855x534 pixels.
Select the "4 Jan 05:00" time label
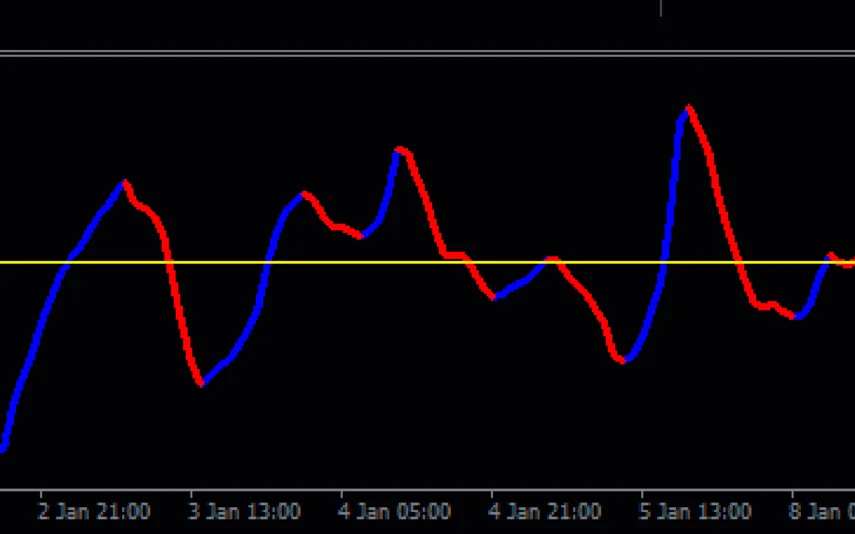[394, 512]
